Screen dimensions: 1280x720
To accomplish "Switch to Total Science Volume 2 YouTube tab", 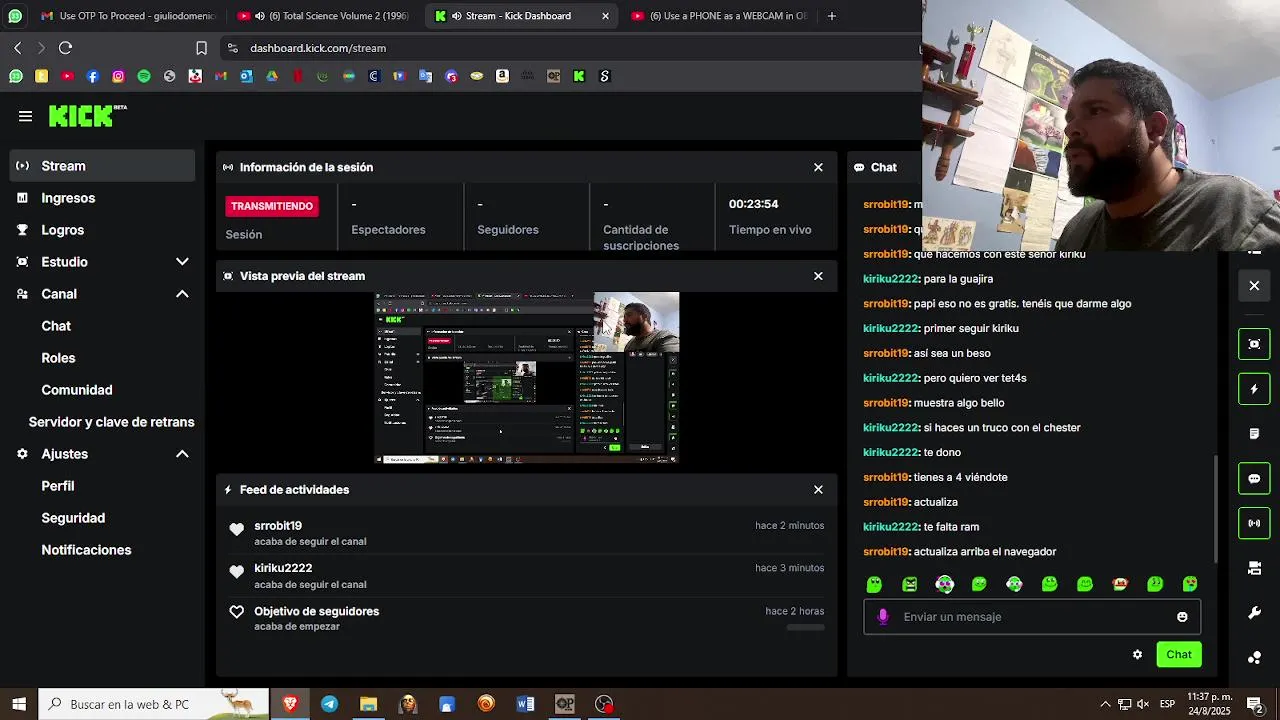I will point(325,16).
